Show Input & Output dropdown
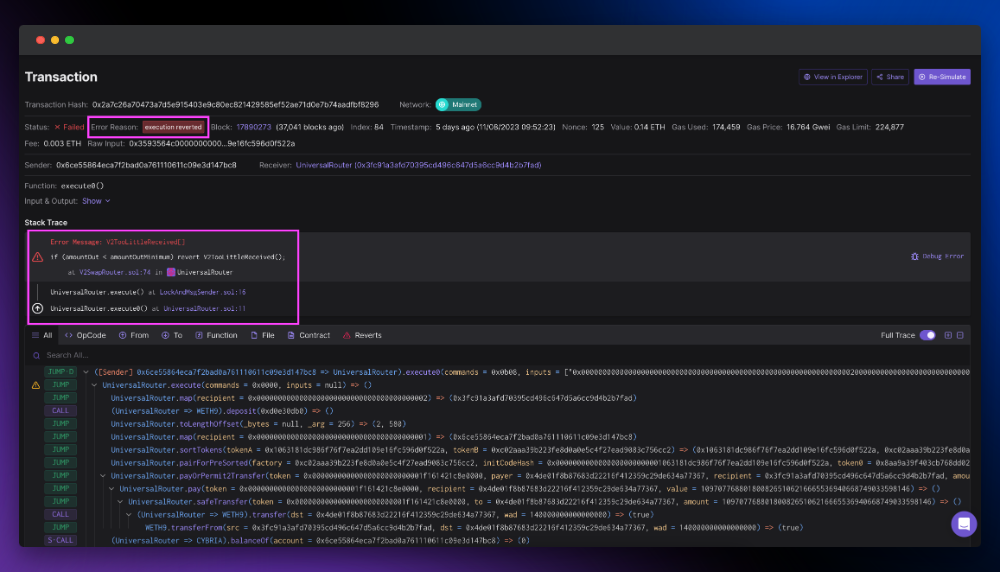The height and width of the screenshot is (572, 1000). [96, 201]
